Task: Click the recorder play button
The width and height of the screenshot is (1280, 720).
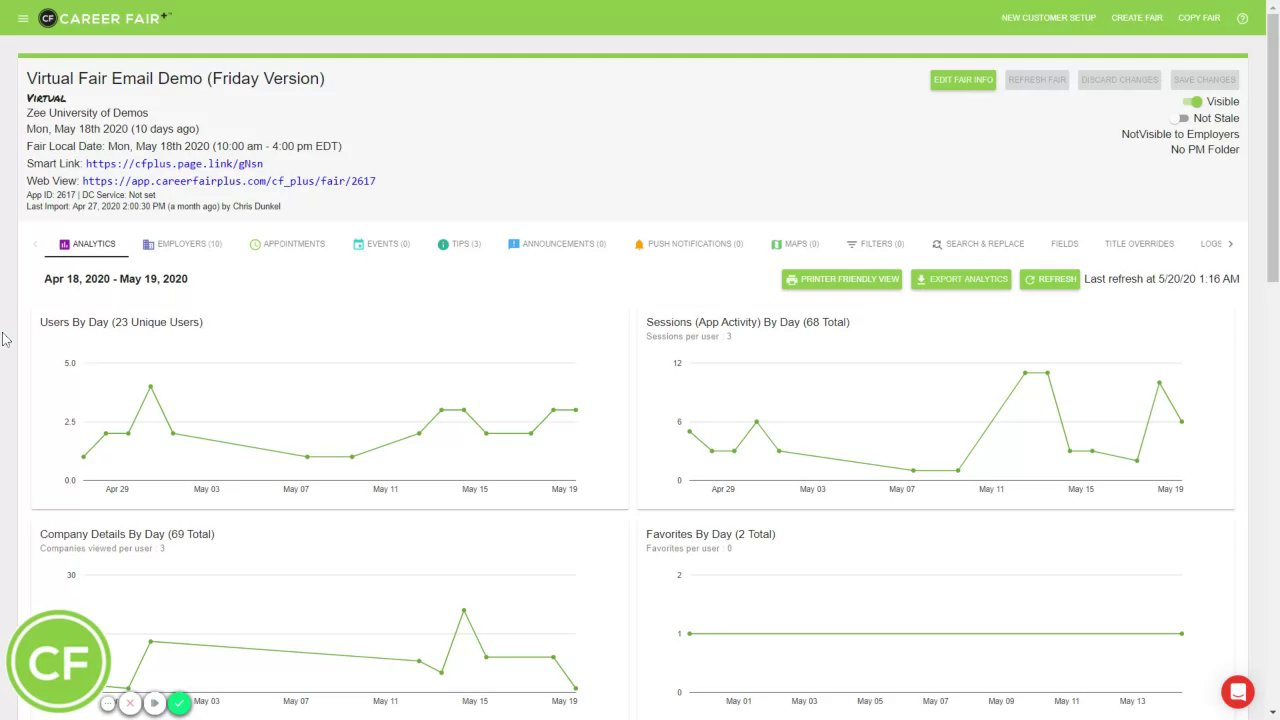Action: [154, 703]
